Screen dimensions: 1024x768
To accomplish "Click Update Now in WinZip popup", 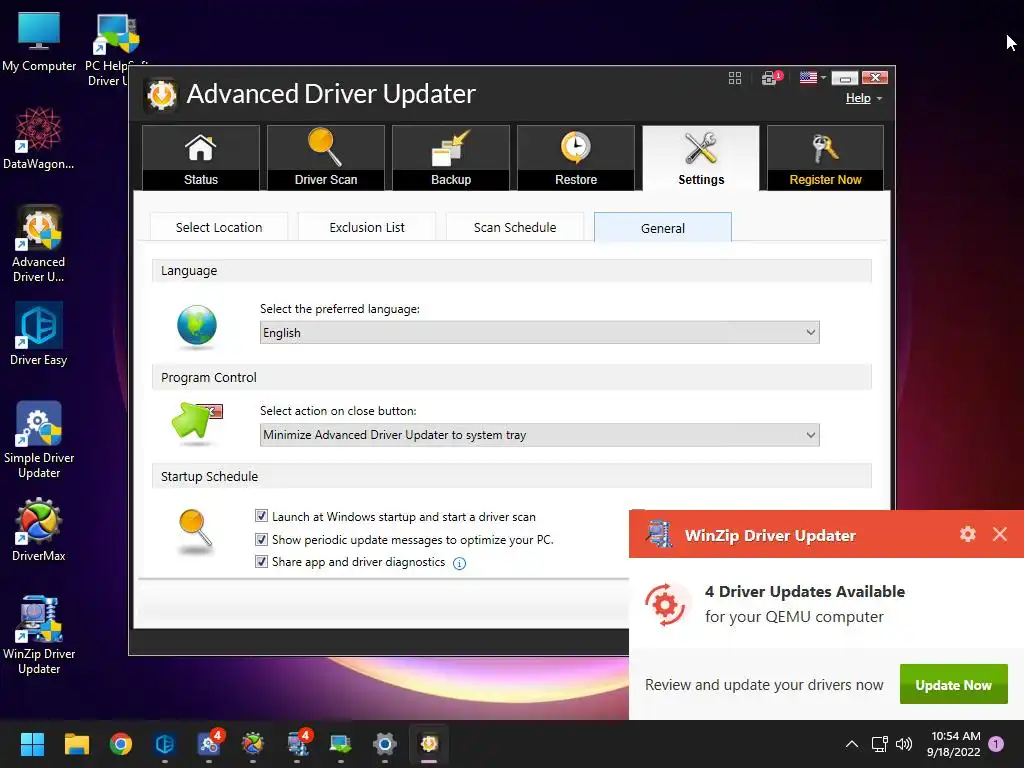I will [953, 684].
